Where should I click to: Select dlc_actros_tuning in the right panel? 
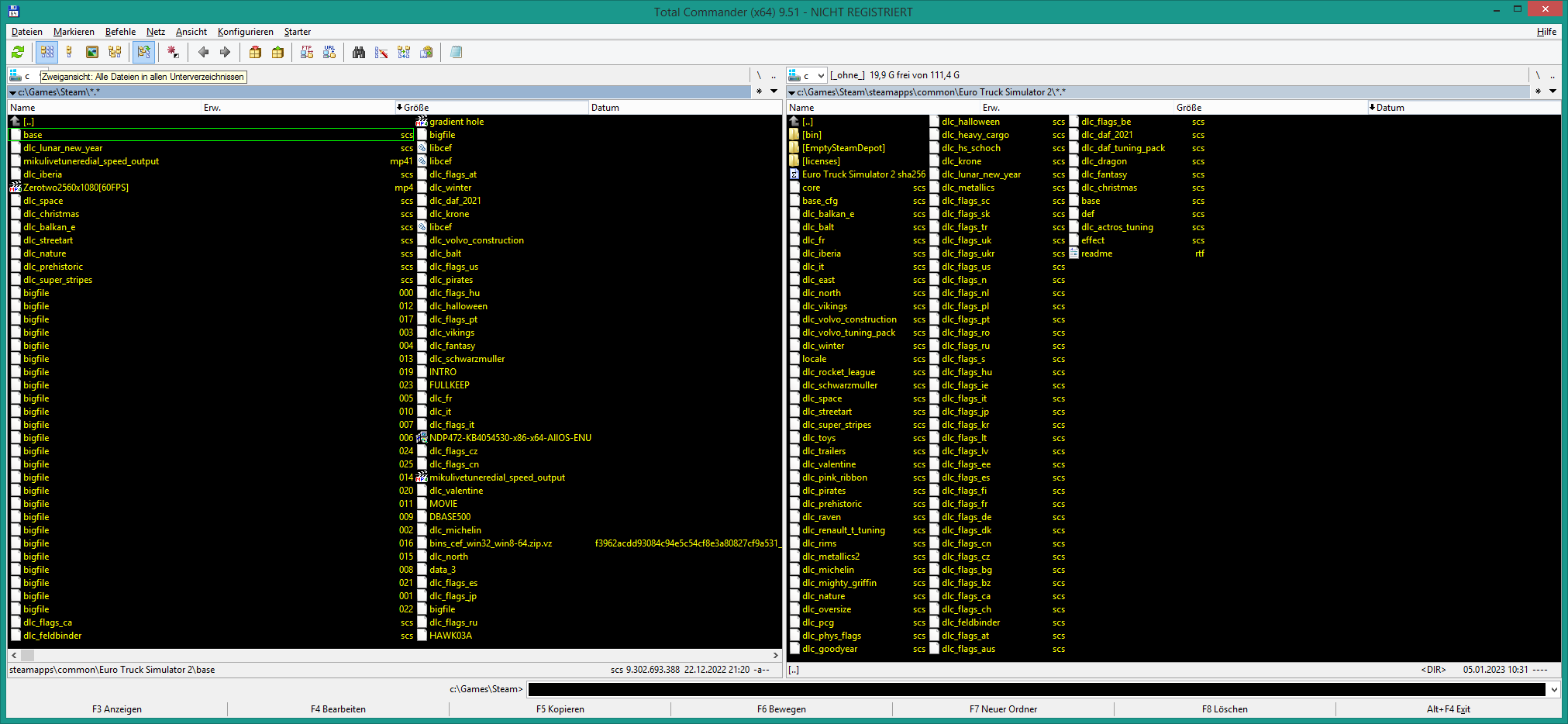click(x=1137, y=227)
